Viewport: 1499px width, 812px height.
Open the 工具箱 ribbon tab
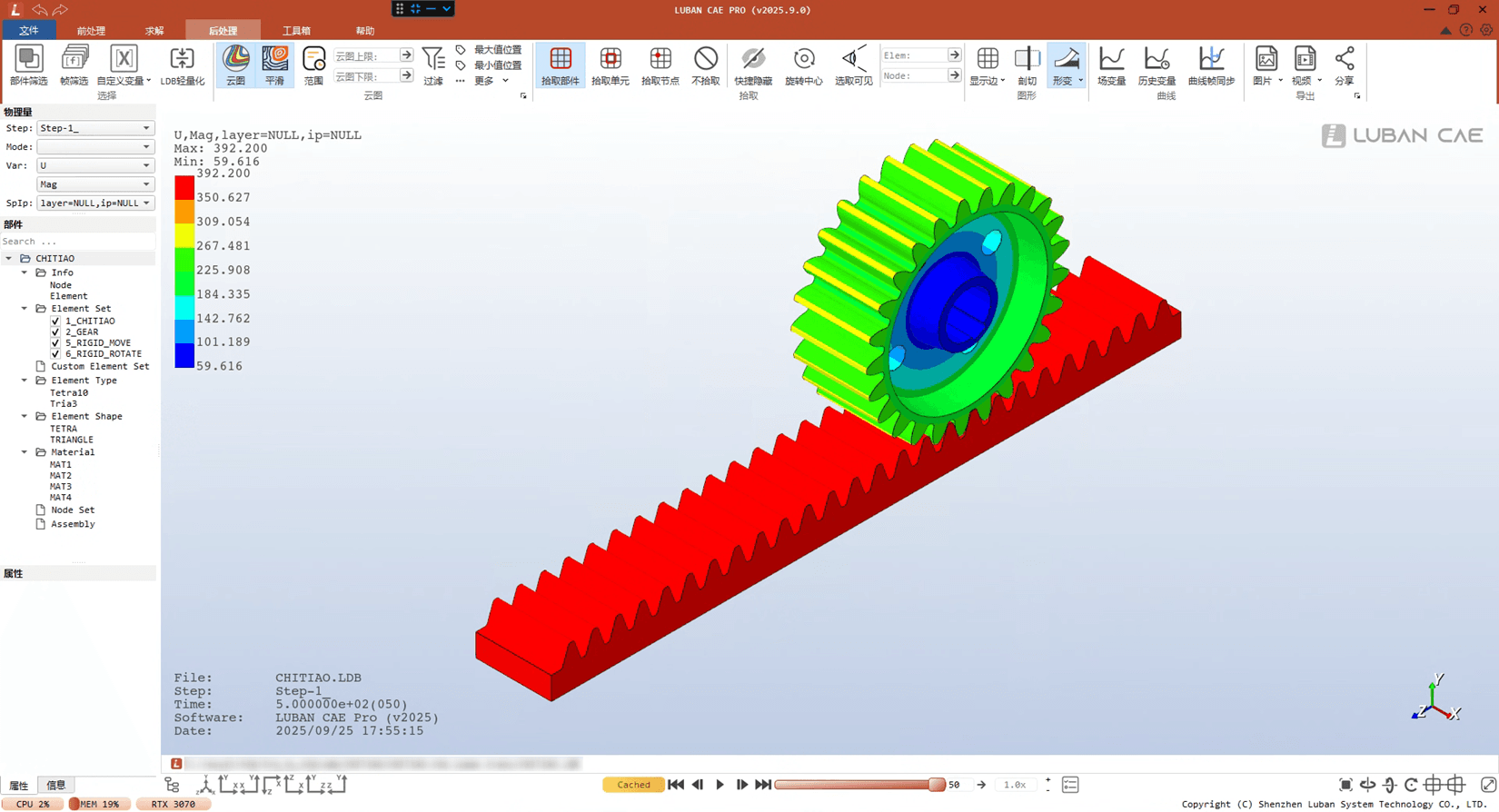[296, 31]
